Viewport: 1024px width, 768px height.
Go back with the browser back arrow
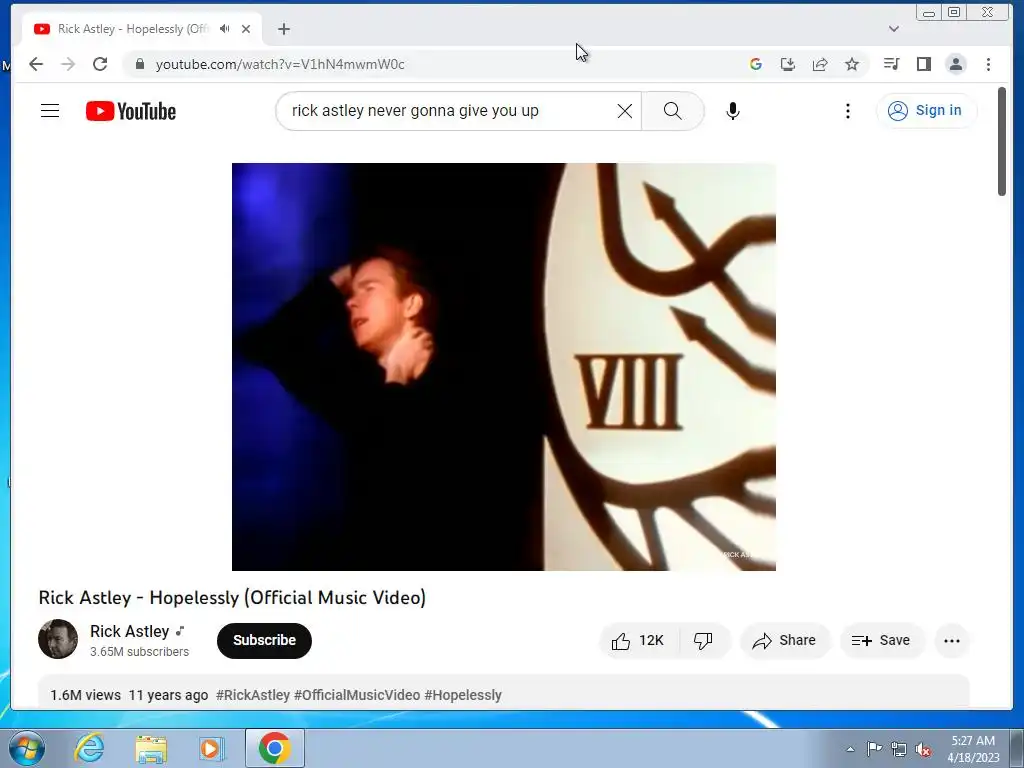[x=36, y=64]
